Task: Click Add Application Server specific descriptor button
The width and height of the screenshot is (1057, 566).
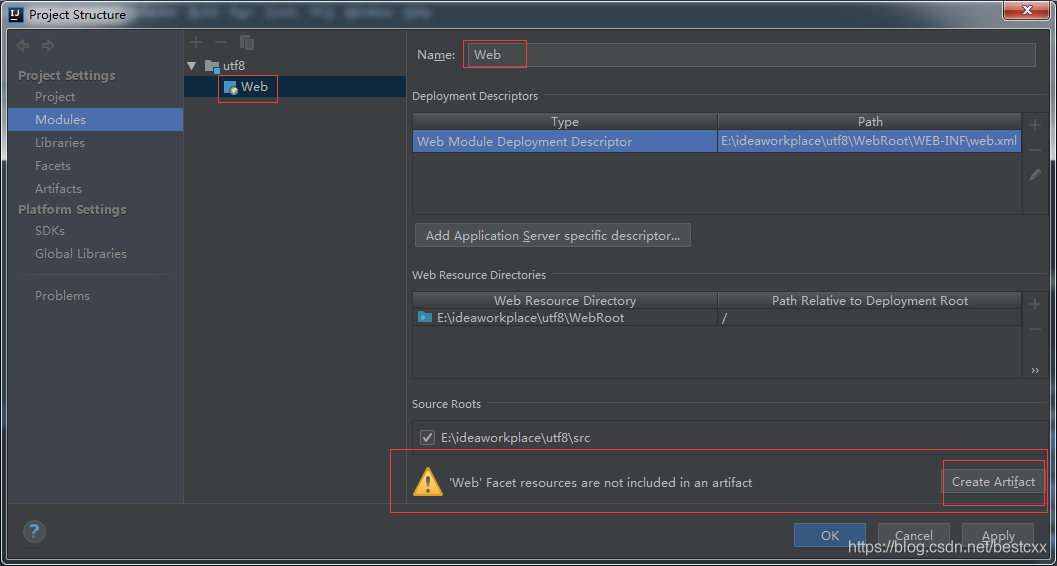Action: (x=553, y=236)
